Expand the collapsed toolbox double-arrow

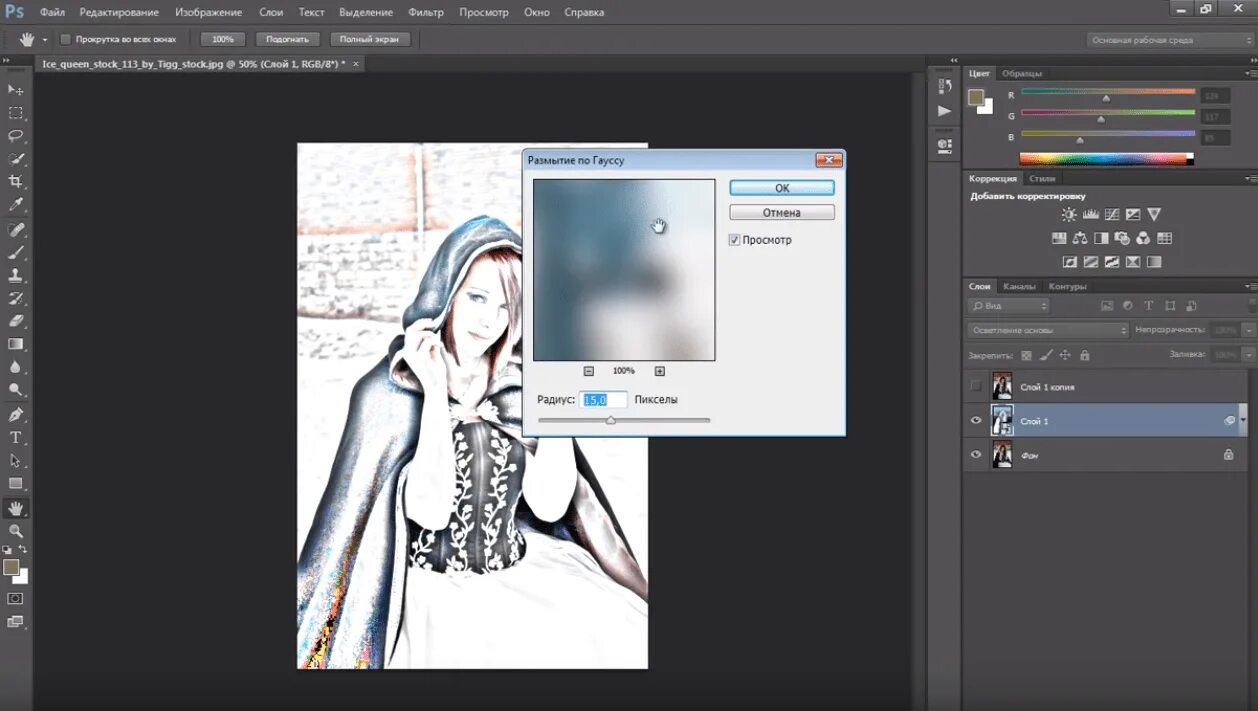tap(5, 61)
